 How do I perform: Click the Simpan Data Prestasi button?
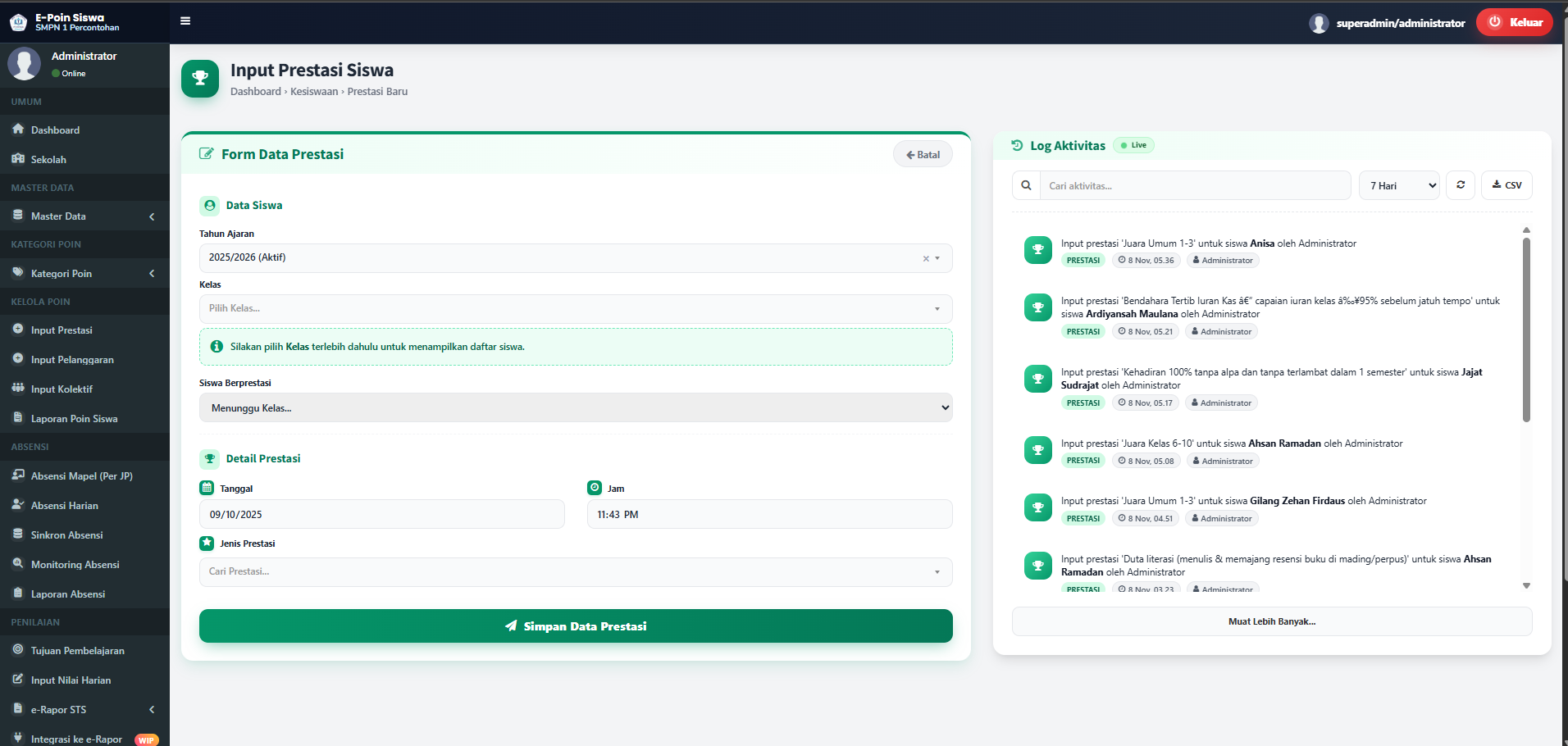pyautogui.click(x=575, y=625)
